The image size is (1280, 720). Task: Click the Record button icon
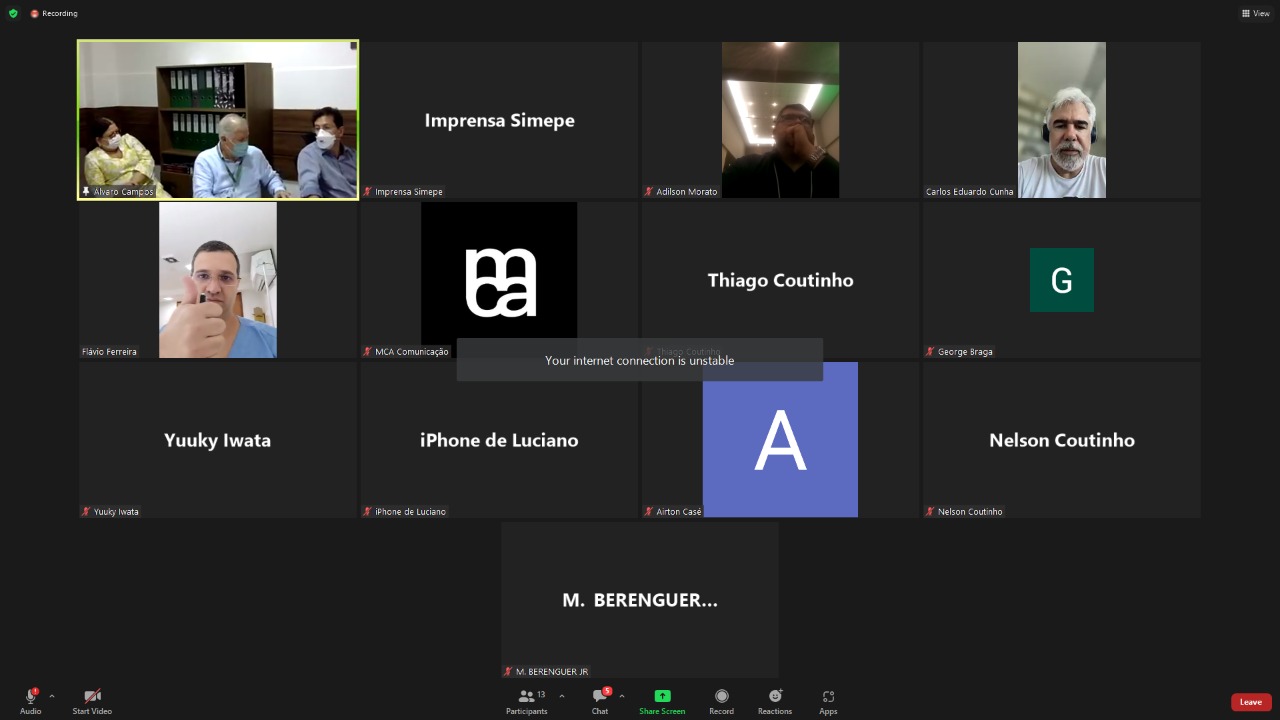point(721,696)
